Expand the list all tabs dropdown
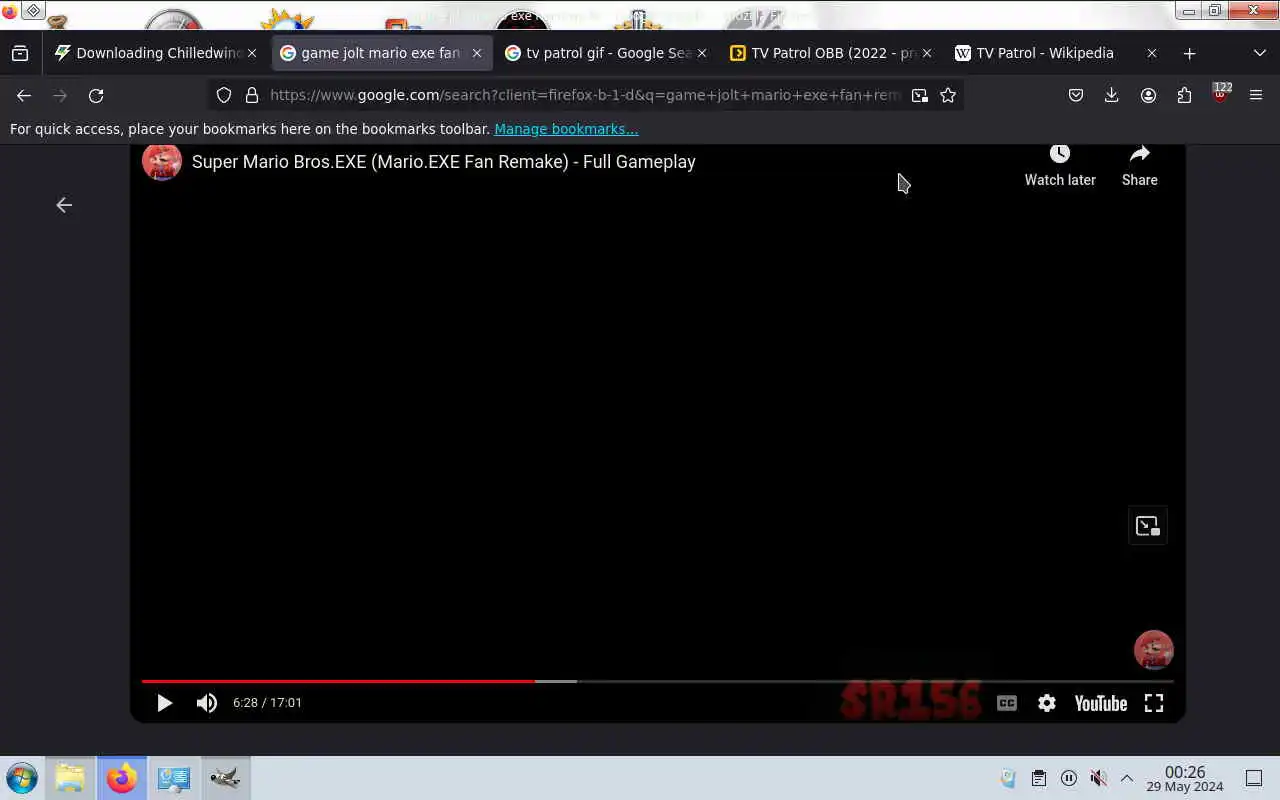Viewport: 1280px width, 800px height. pos(1260,53)
